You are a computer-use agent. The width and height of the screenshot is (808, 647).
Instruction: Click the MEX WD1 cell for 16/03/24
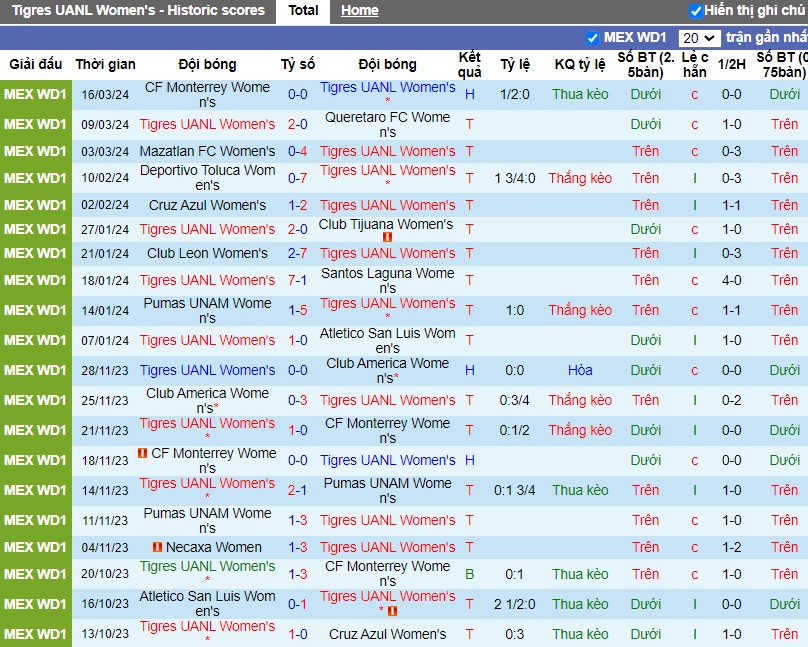coord(36,95)
